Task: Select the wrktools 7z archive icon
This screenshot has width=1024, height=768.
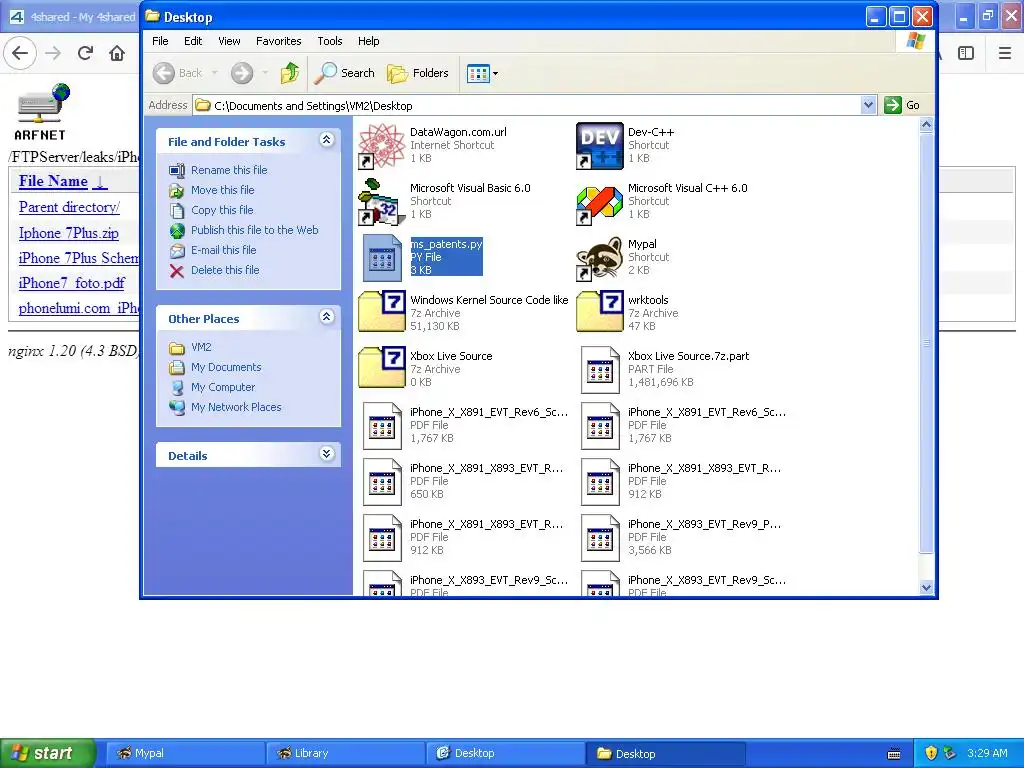Action: tap(600, 313)
